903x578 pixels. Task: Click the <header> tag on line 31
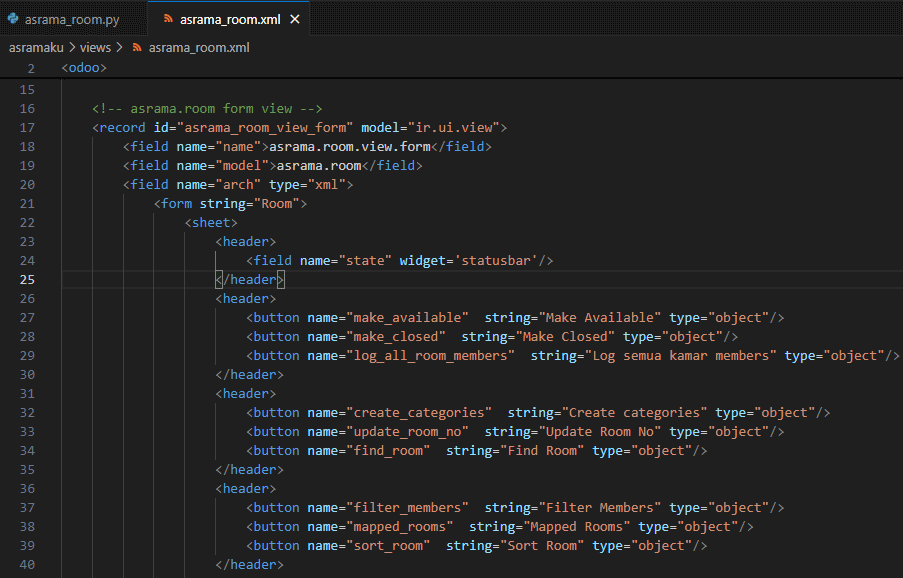tap(246, 394)
